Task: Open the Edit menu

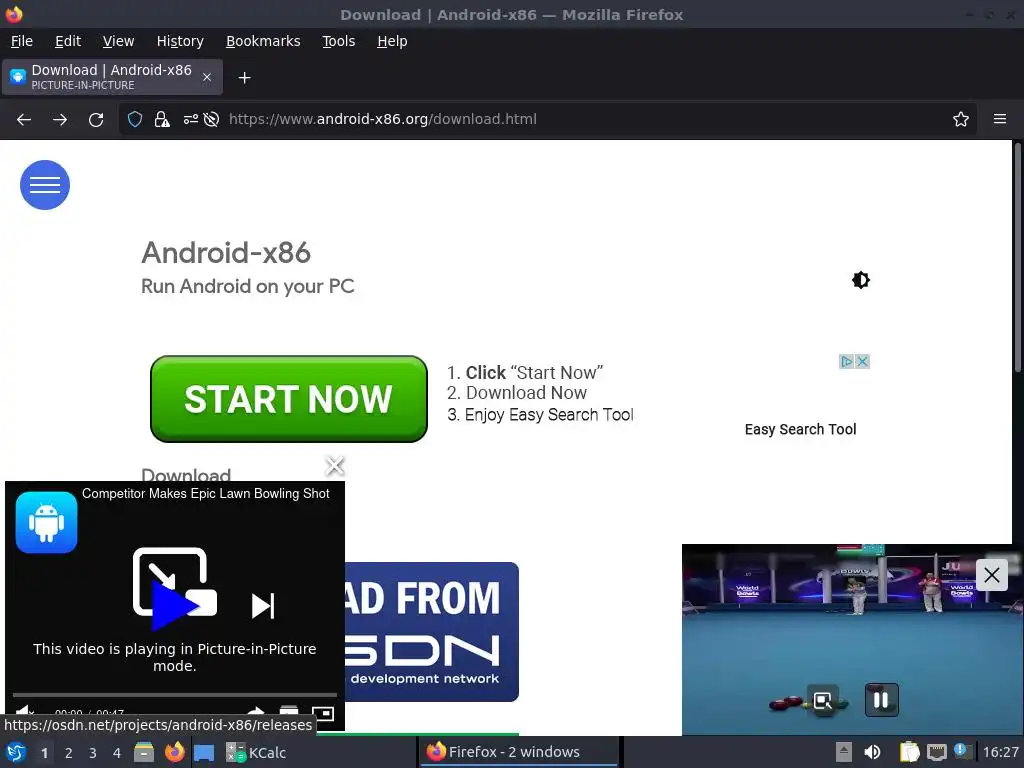Action: [x=68, y=41]
